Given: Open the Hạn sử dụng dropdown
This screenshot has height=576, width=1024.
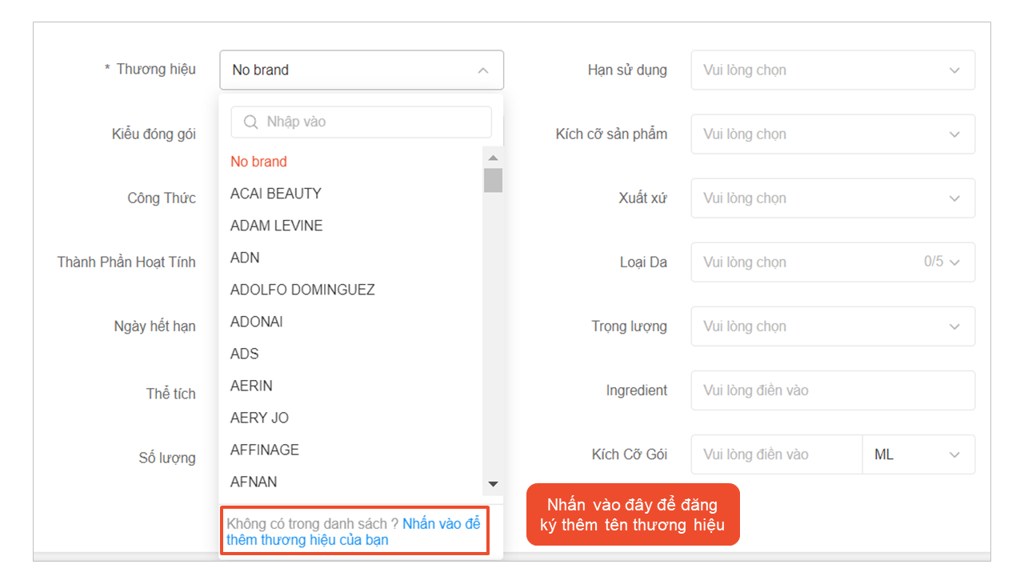Looking at the screenshot, I should (x=832, y=70).
